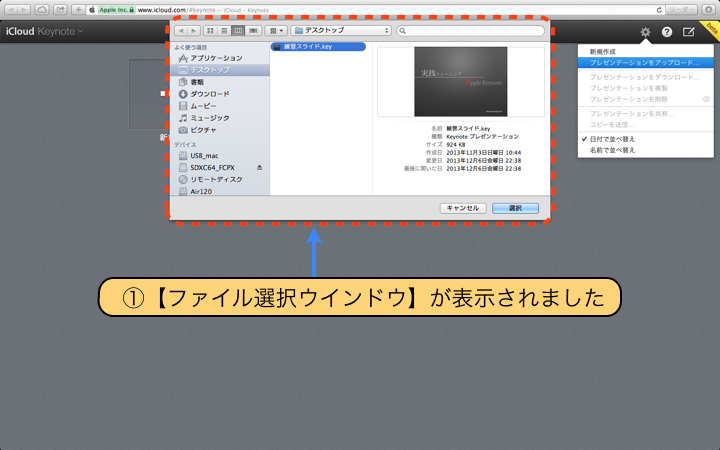Open the gear settings menu in Keynote
The width and height of the screenshot is (720, 450).
(645, 32)
